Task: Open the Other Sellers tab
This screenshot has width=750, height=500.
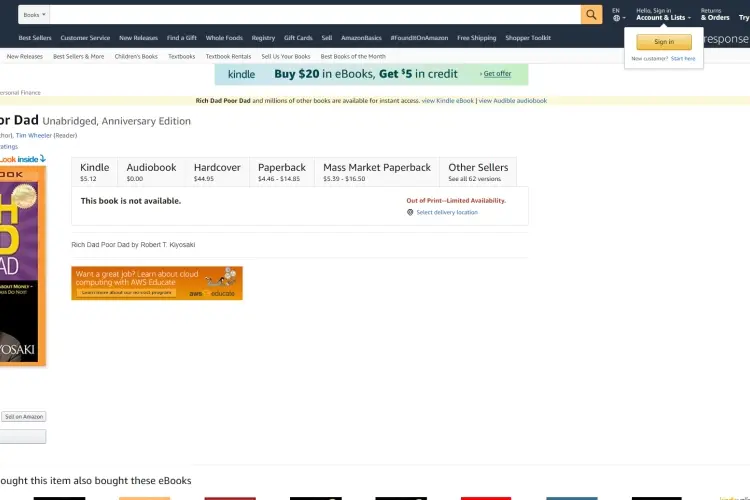Action: click(478, 172)
